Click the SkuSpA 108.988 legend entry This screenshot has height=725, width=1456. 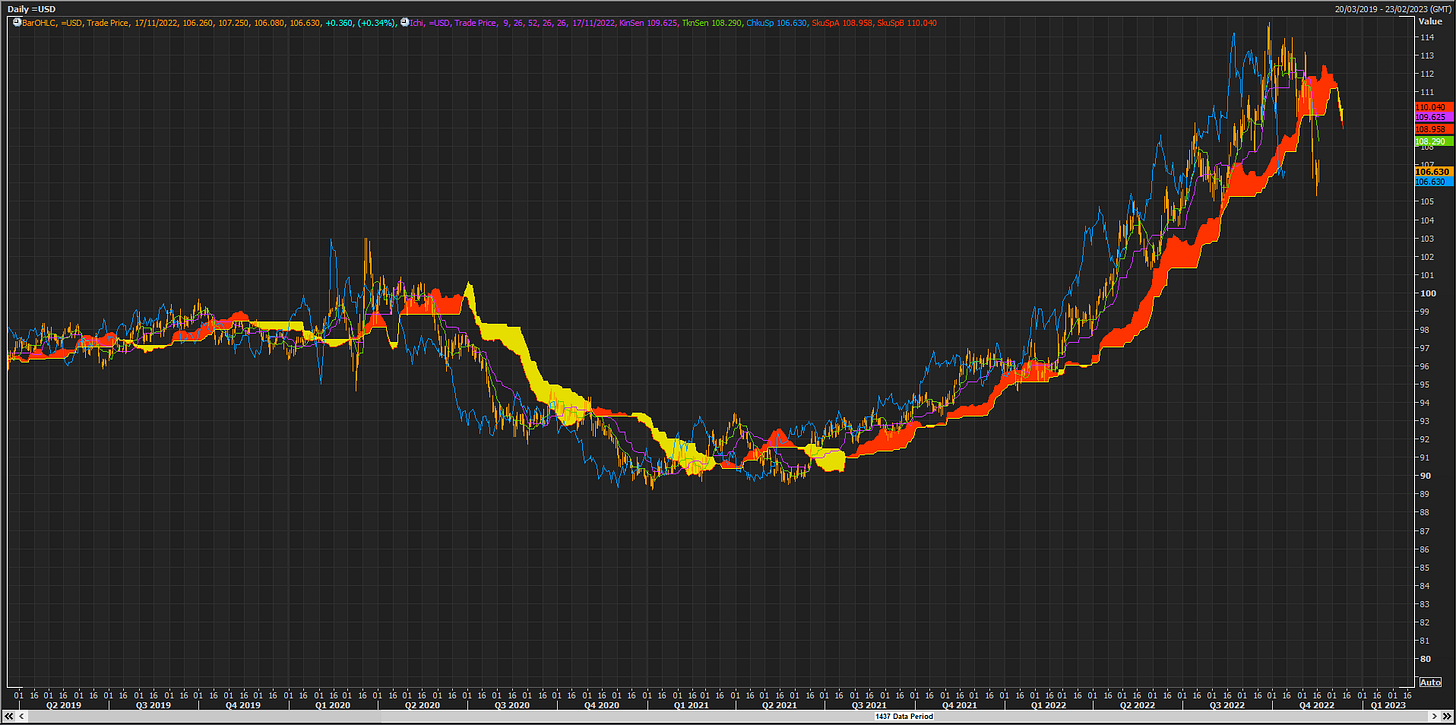pos(843,22)
